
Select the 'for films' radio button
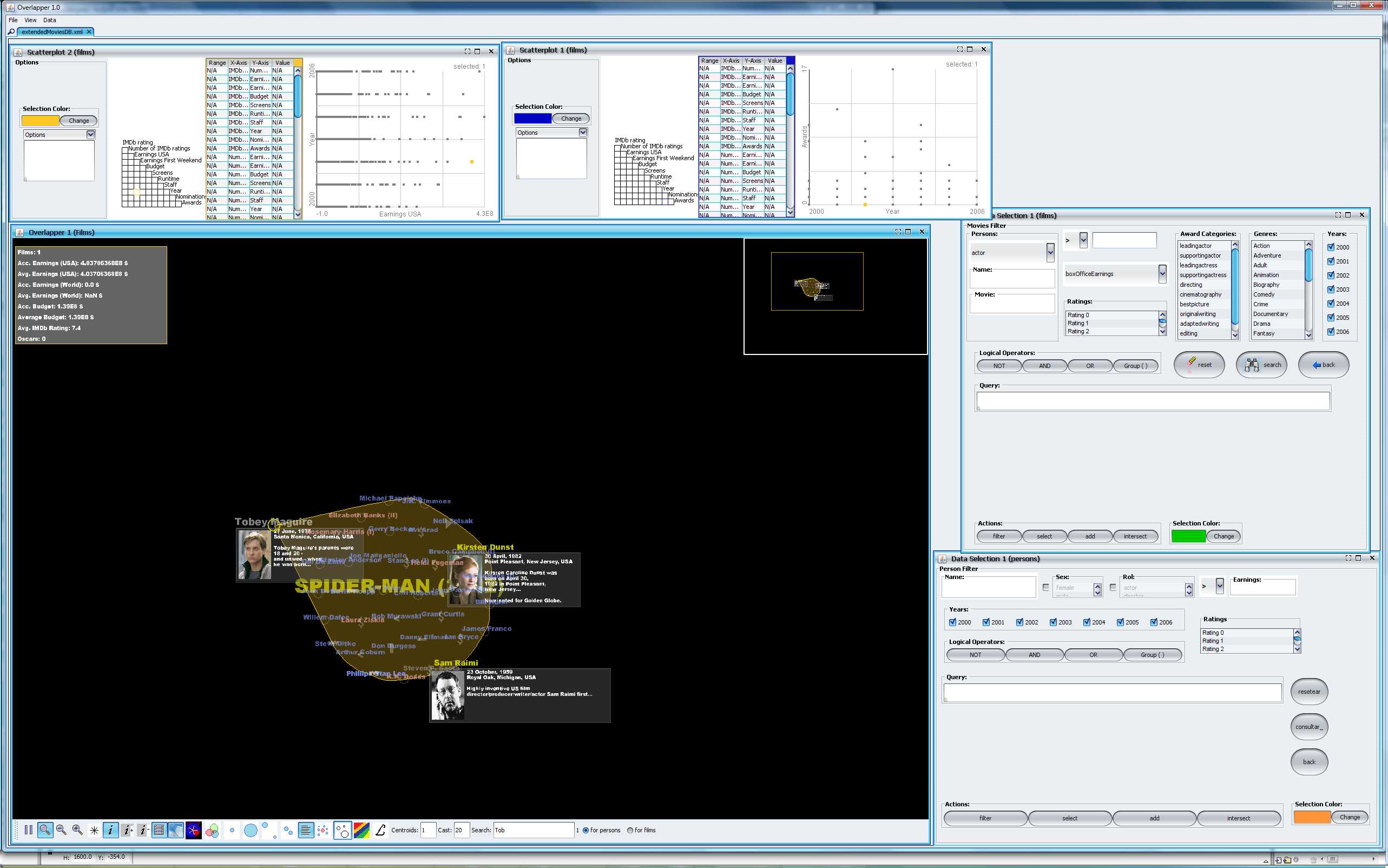(x=630, y=830)
